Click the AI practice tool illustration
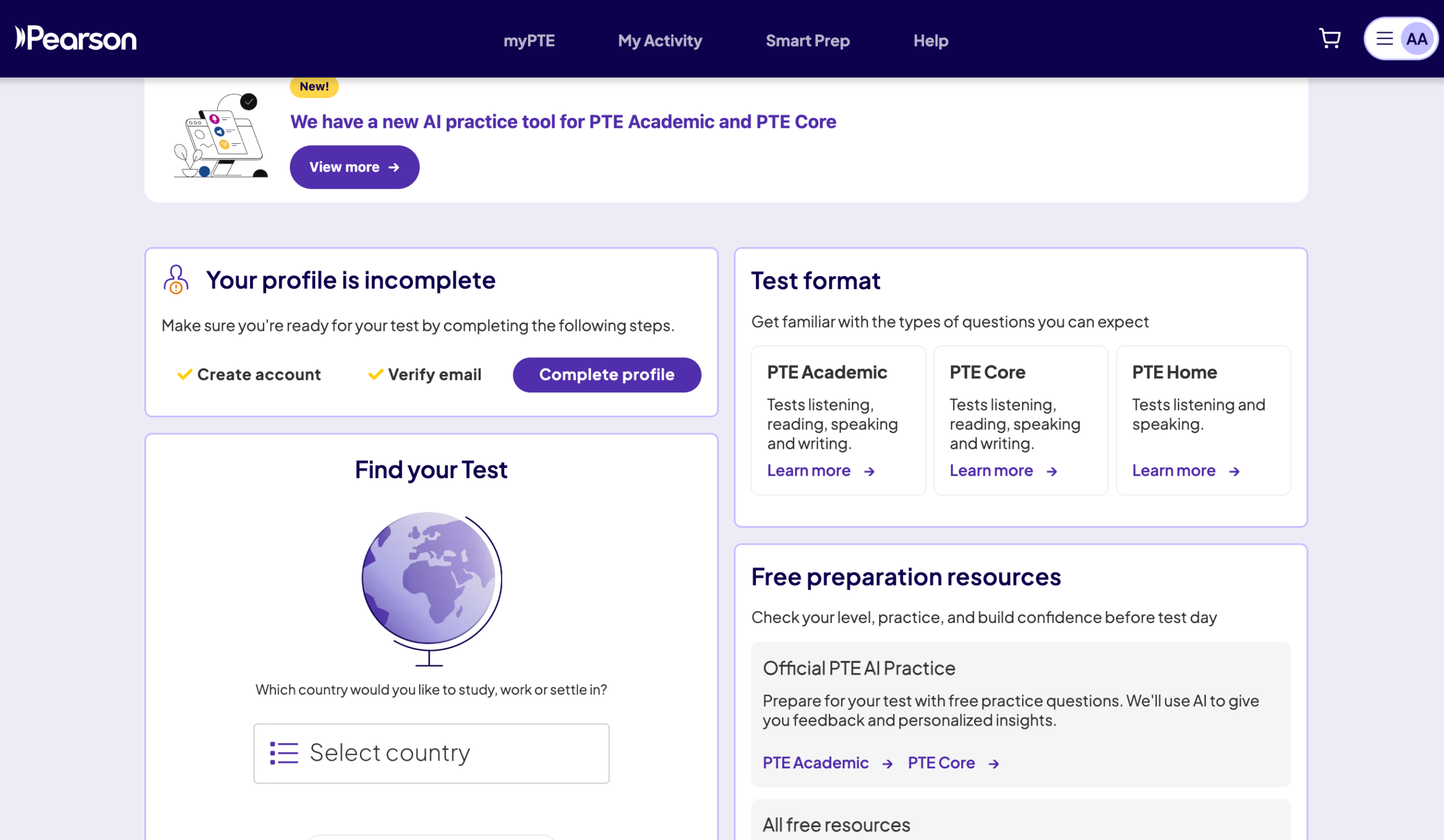This screenshot has height=840, width=1444. 220,136
